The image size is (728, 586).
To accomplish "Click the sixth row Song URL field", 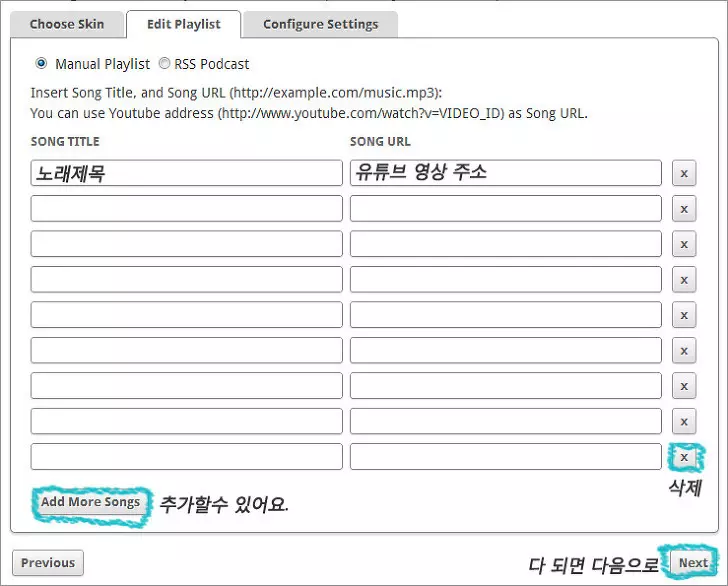I will [x=506, y=351].
